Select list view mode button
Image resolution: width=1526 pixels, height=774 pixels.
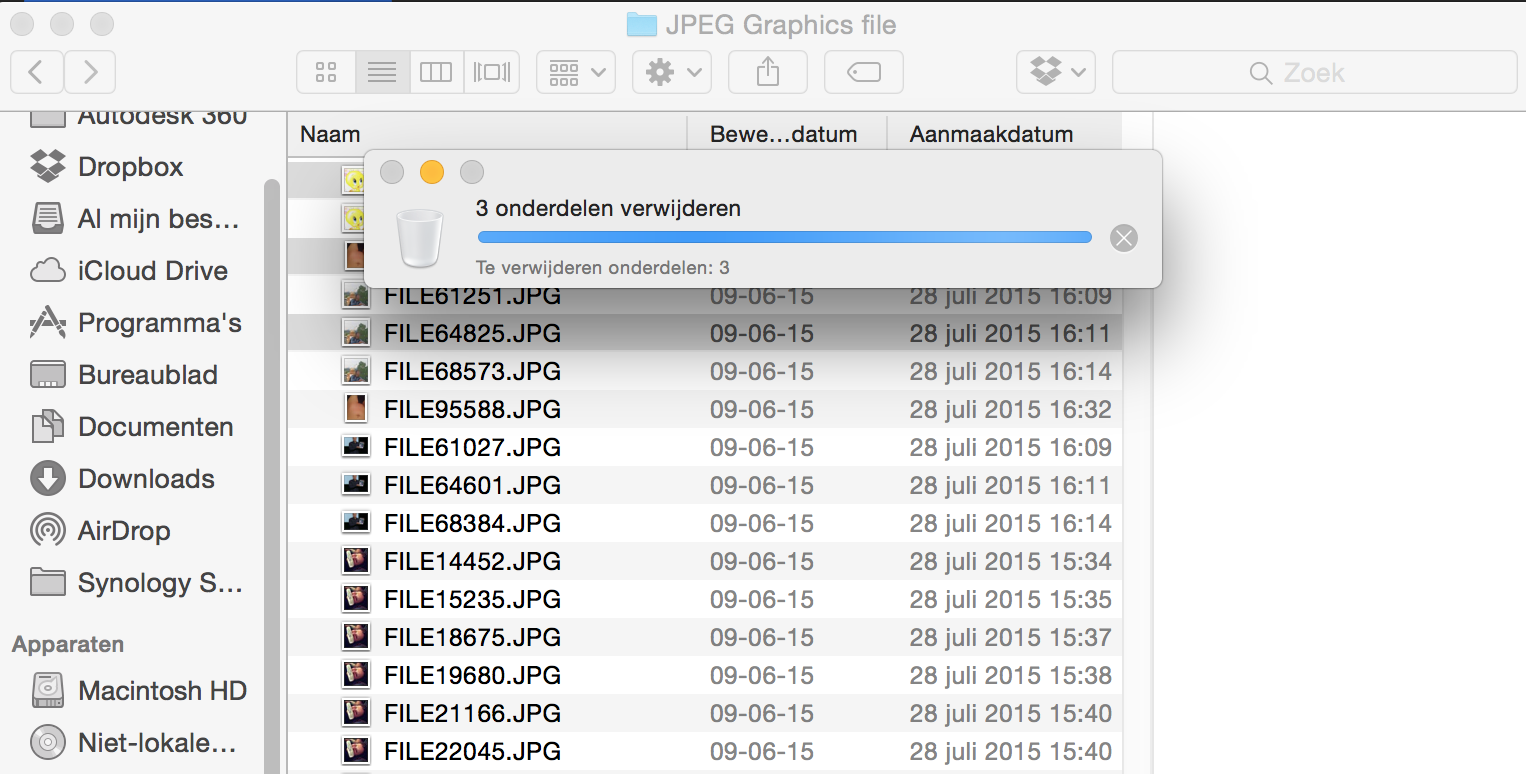click(x=381, y=72)
